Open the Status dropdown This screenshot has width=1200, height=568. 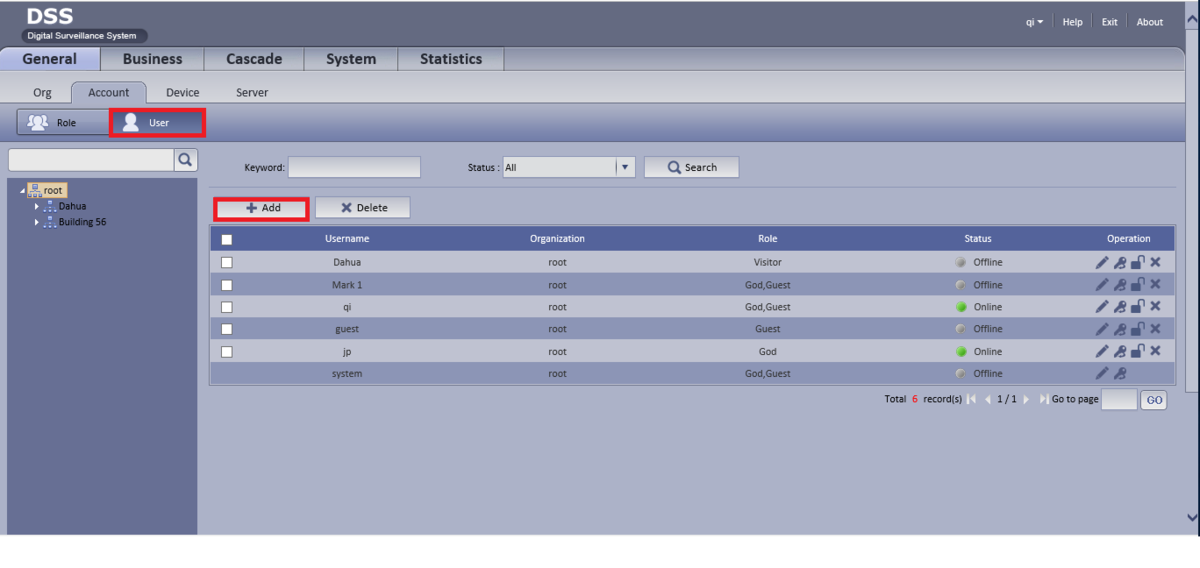tap(626, 167)
